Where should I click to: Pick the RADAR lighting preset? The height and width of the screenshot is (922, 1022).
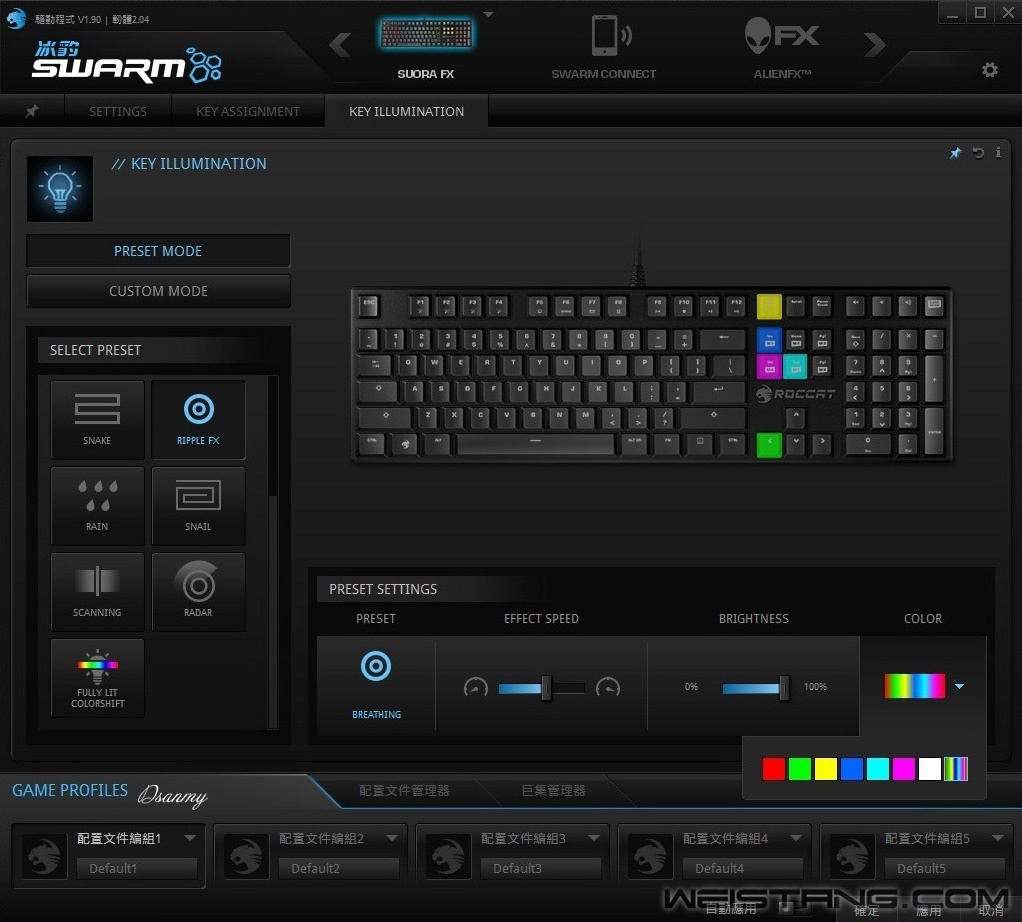click(x=198, y=592)
